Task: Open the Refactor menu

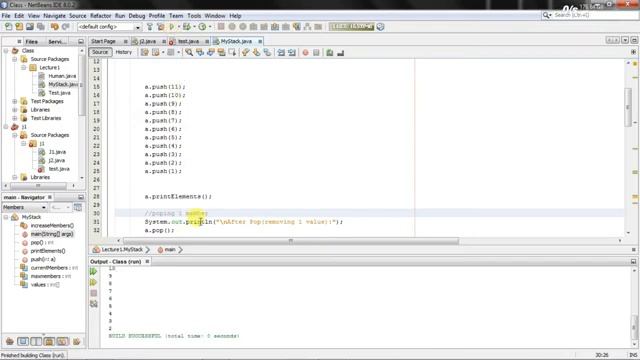Action: [x=100, y=16]
